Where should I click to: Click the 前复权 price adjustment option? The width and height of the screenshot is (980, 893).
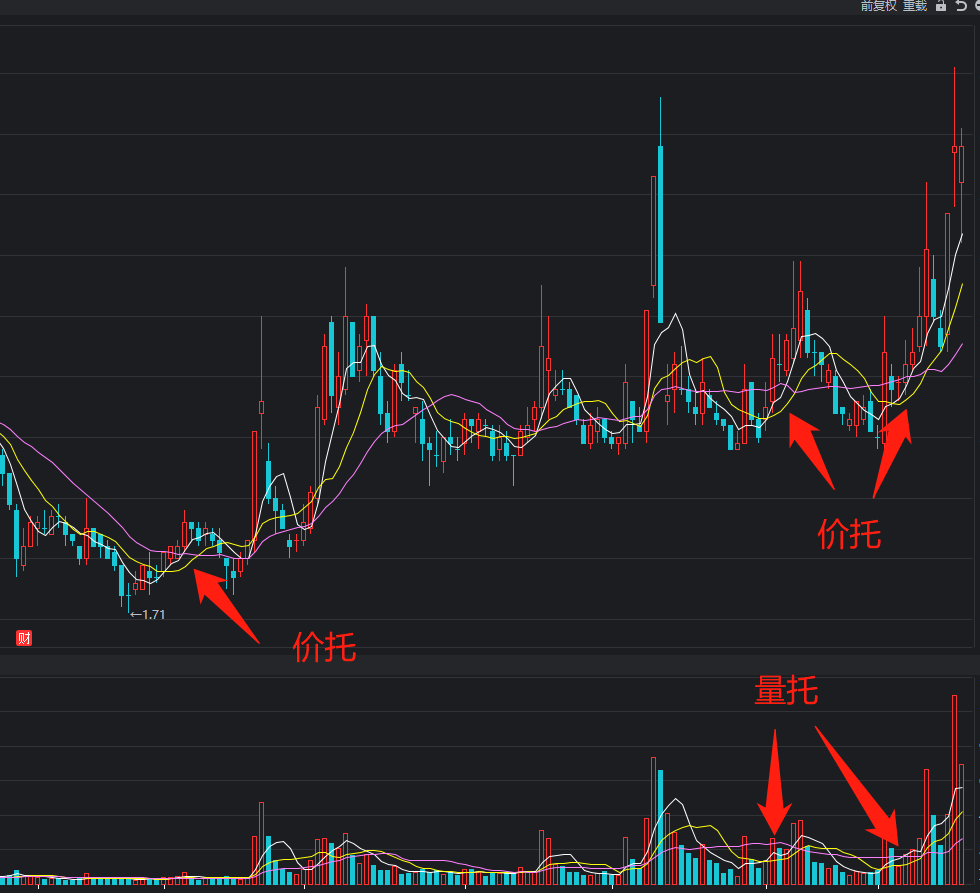coord(874,6)
